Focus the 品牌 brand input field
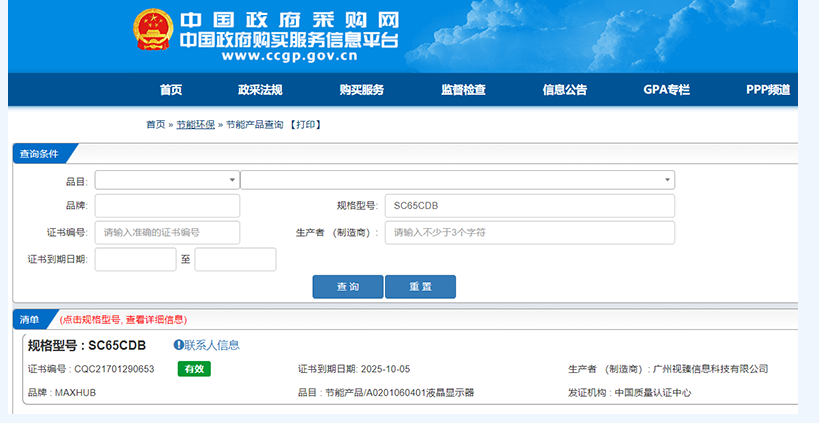 point(167,206)
